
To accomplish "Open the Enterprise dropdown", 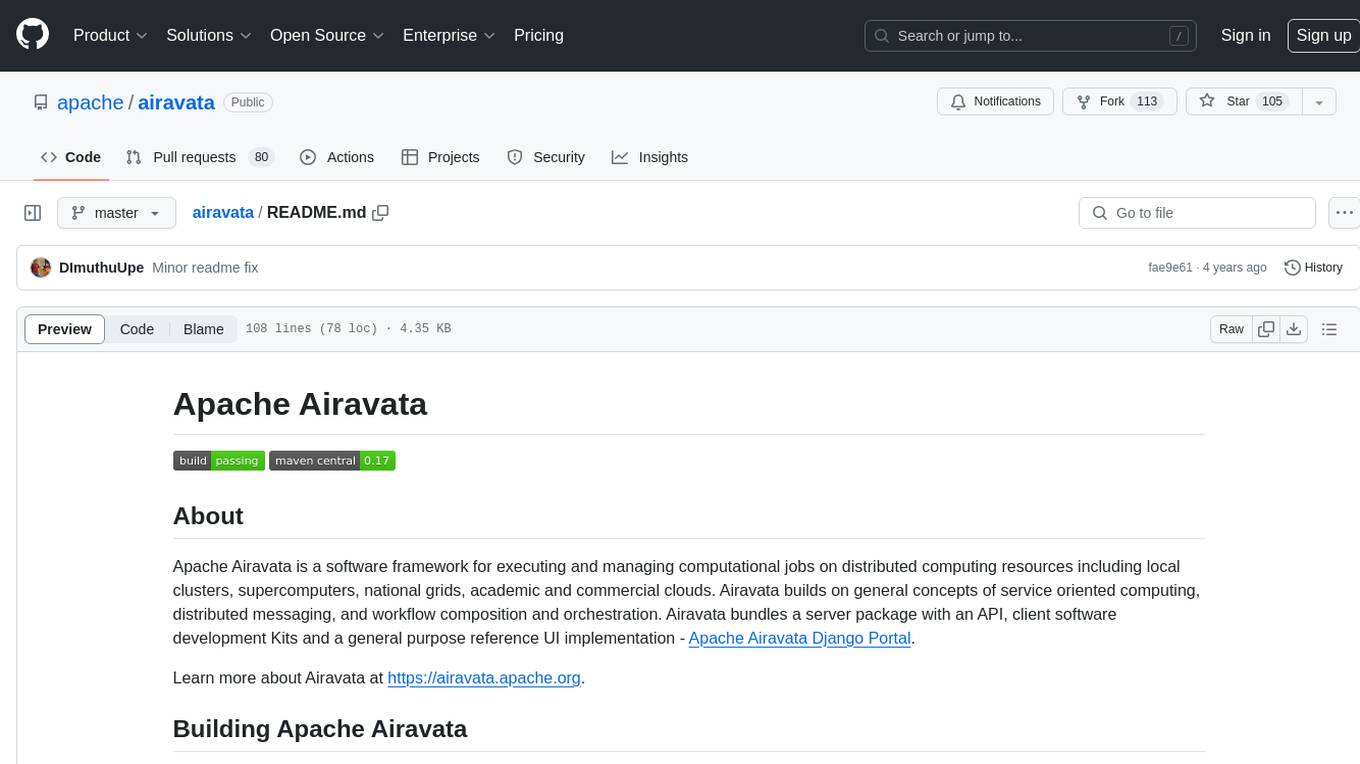I will point(449,35).
